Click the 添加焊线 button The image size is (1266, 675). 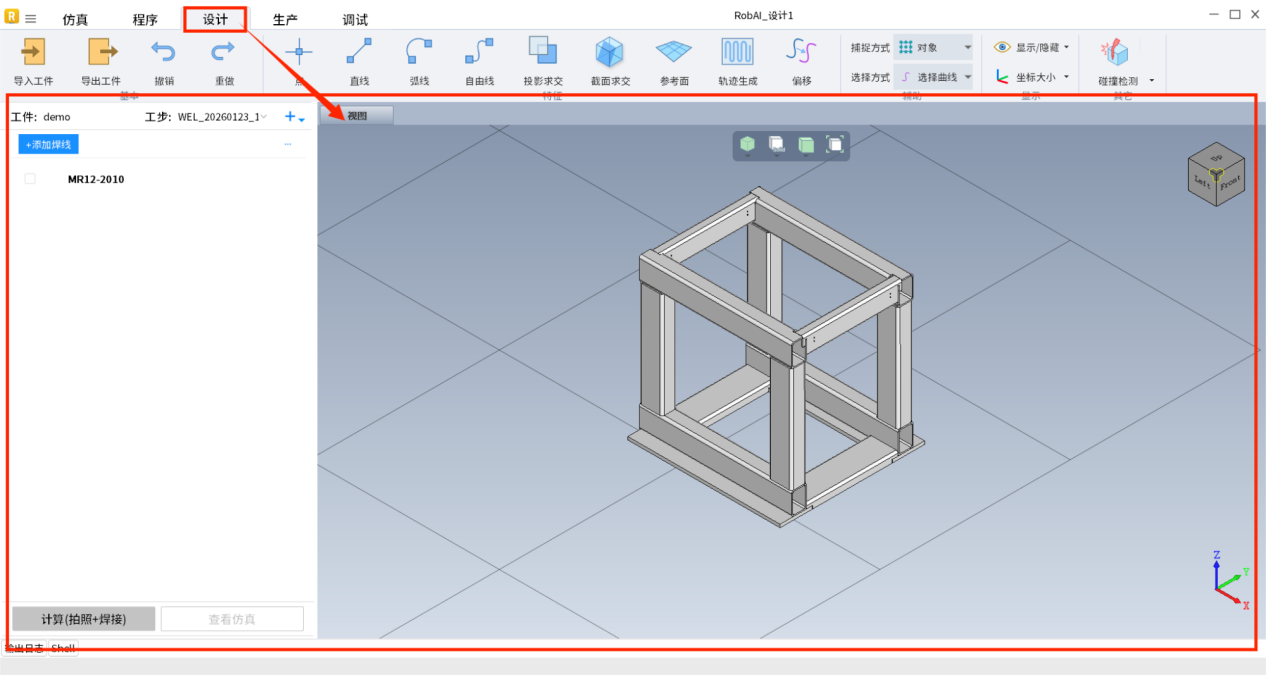pos(48,145)
